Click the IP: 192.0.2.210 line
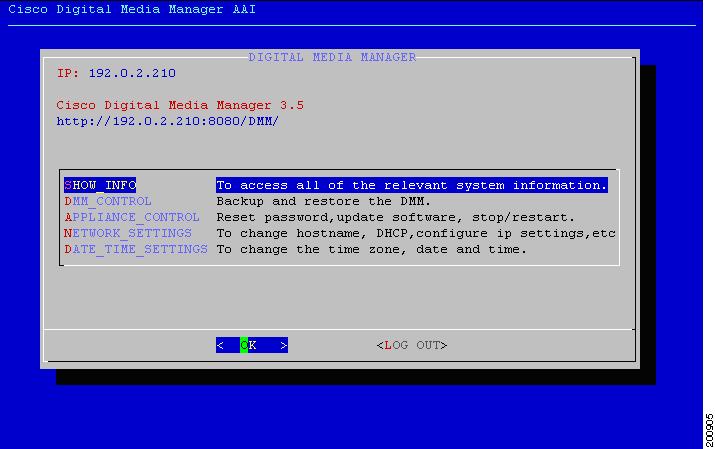Screen dimensions: 715x449 (x=116, y=73)
